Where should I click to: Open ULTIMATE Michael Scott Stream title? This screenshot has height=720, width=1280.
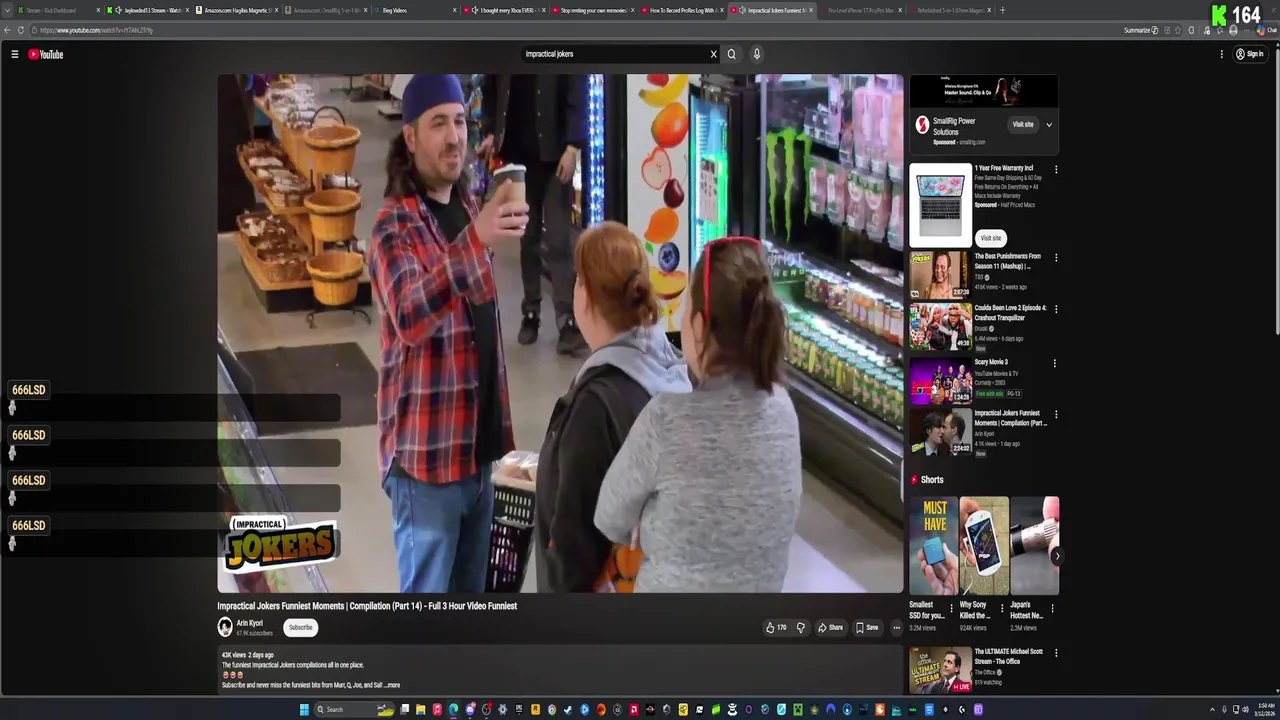pos(1009,656)
